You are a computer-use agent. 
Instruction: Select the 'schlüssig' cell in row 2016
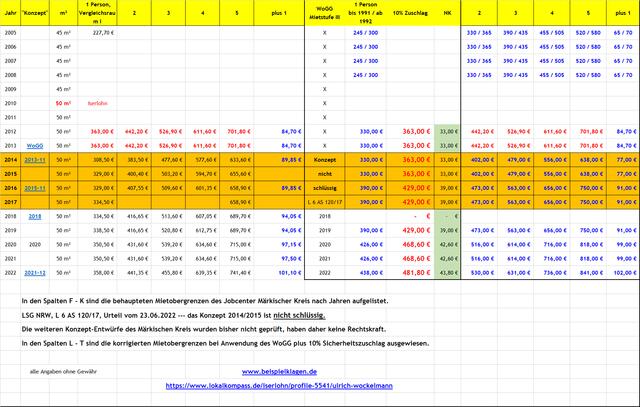pos(324,188)
